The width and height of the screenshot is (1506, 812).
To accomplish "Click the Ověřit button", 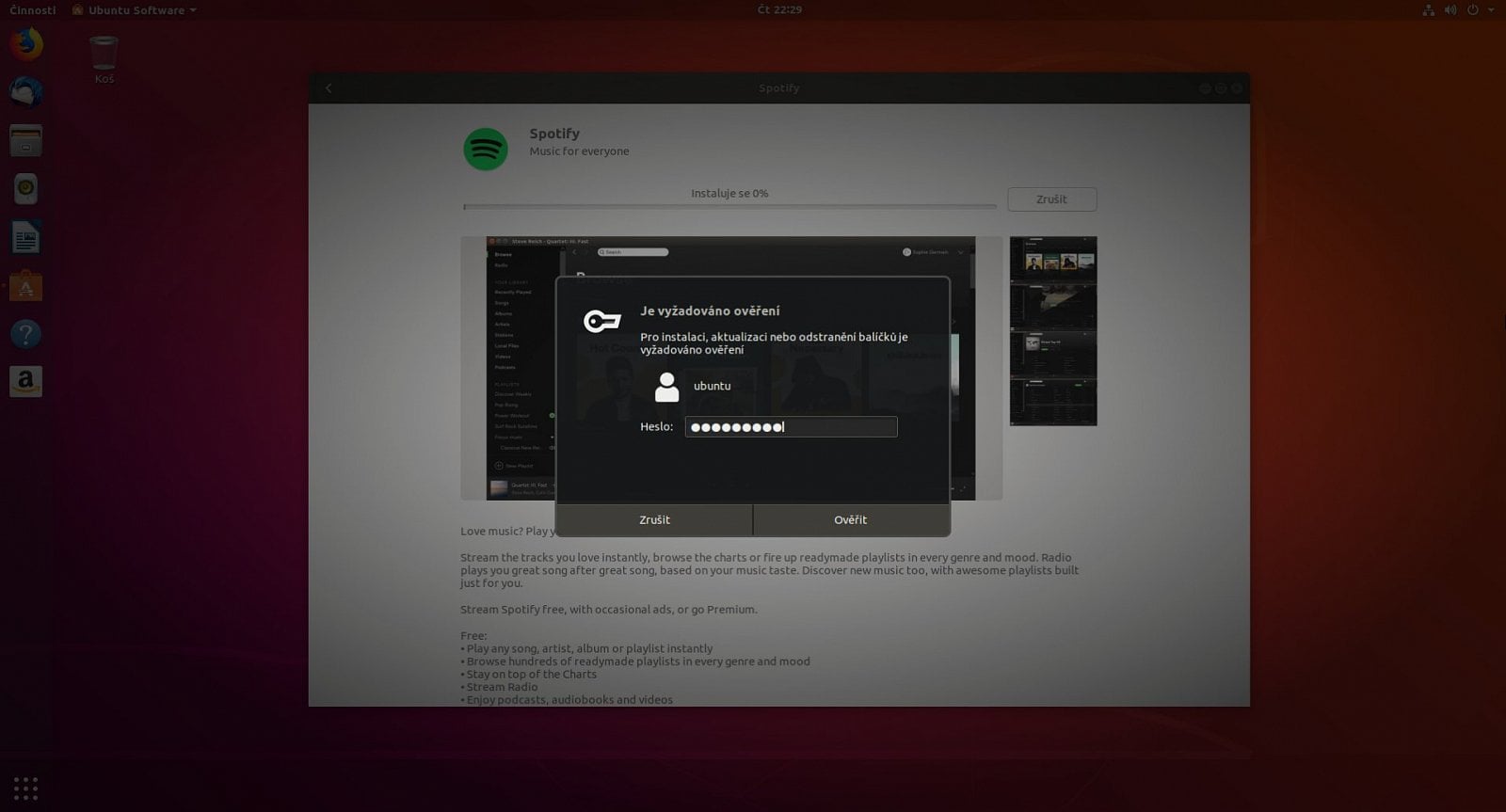I will coord(851,519).
